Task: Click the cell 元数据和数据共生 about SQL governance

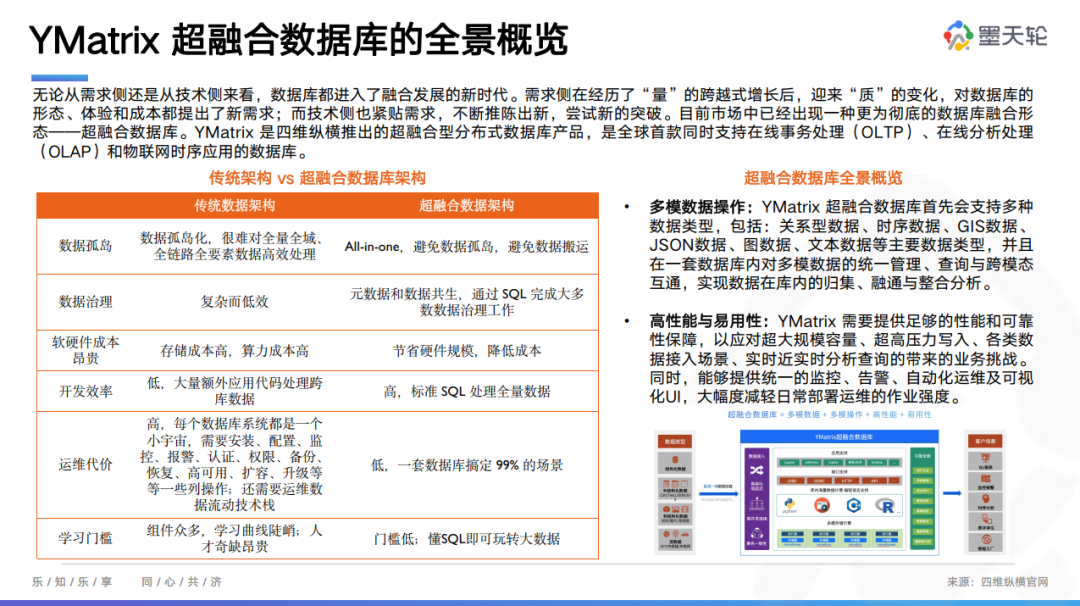Action: coord(466,302)
